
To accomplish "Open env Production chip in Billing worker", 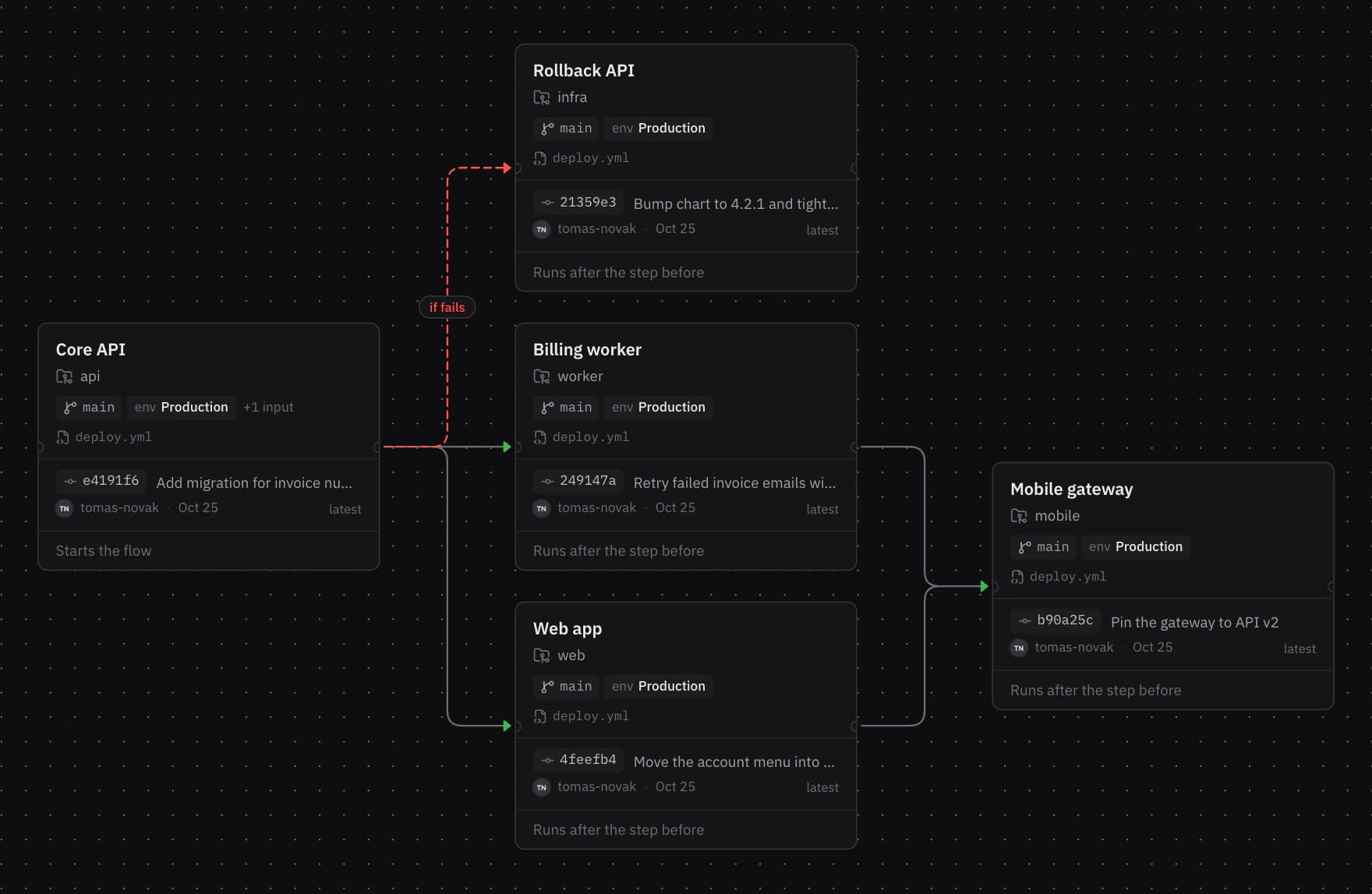I will (658, 407).
